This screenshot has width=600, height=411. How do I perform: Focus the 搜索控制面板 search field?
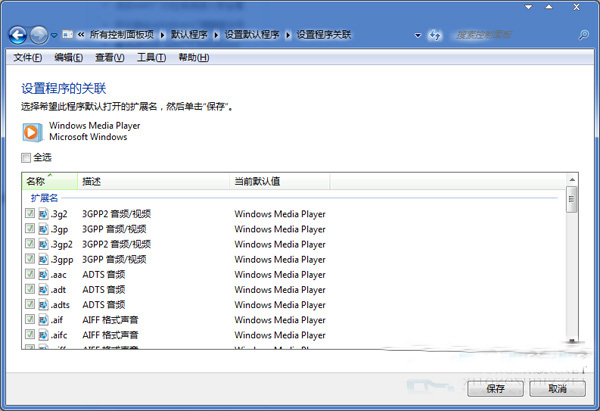click(x=513, y=35)
